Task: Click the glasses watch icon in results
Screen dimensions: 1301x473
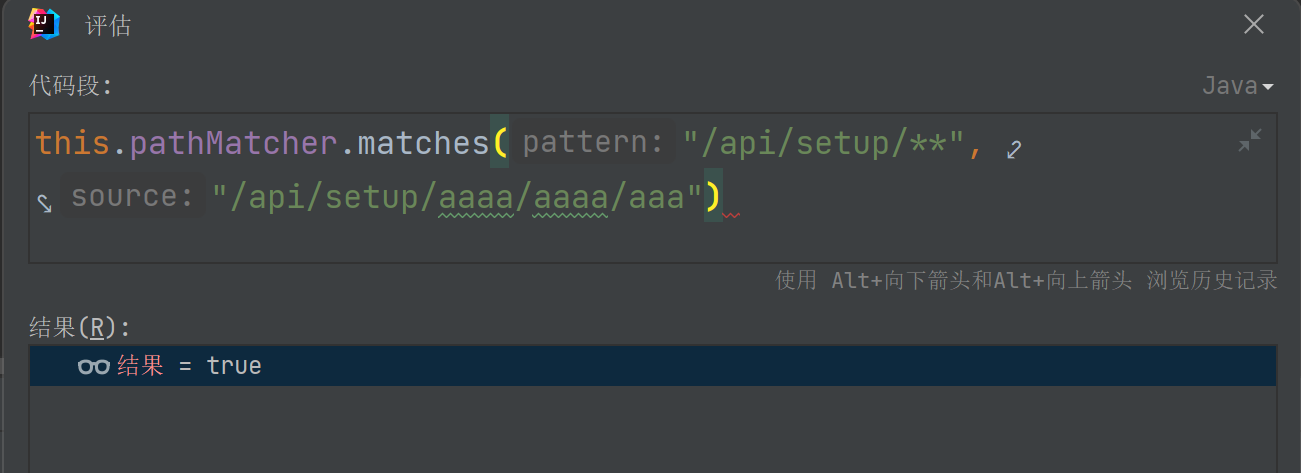Action: (x=93, y=367)
